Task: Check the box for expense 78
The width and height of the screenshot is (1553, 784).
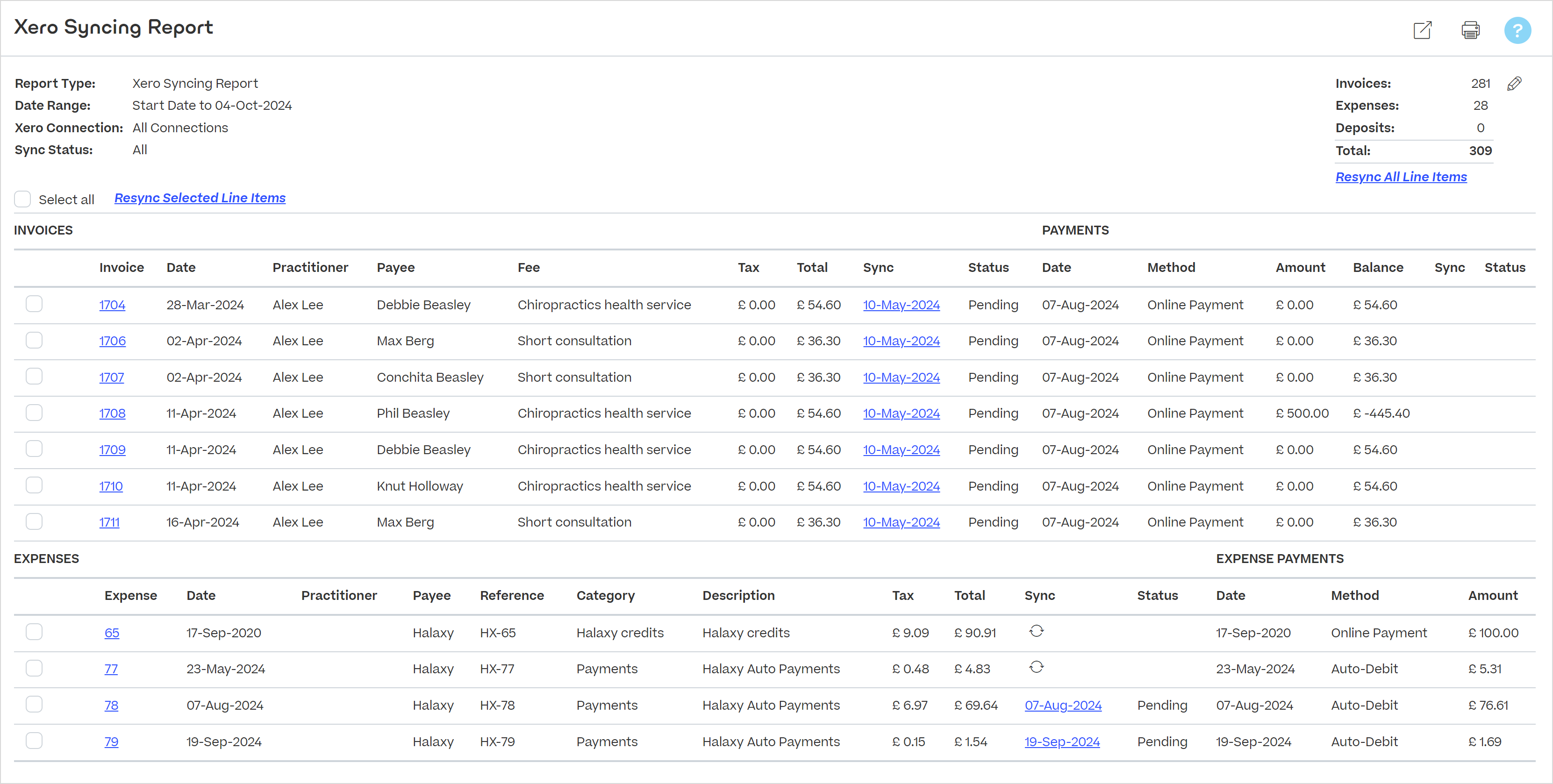Action: tap(34, 705)
